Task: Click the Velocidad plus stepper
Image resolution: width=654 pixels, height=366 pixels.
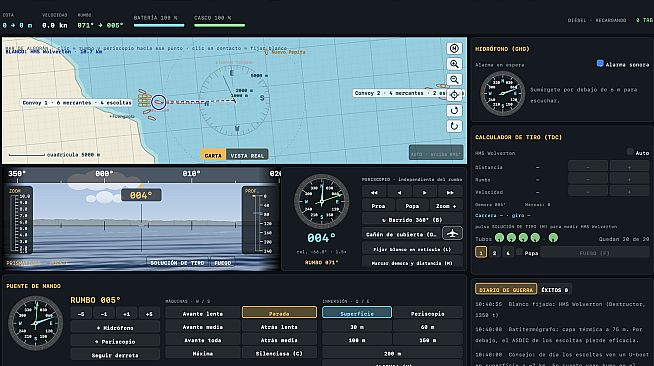Action: (629, 192)
